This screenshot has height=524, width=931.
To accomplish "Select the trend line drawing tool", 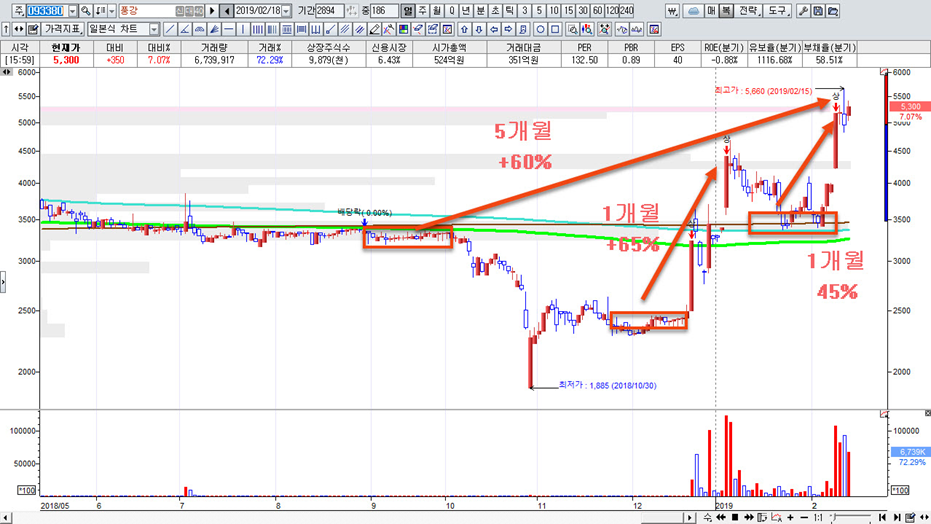I will pos(170,28).
